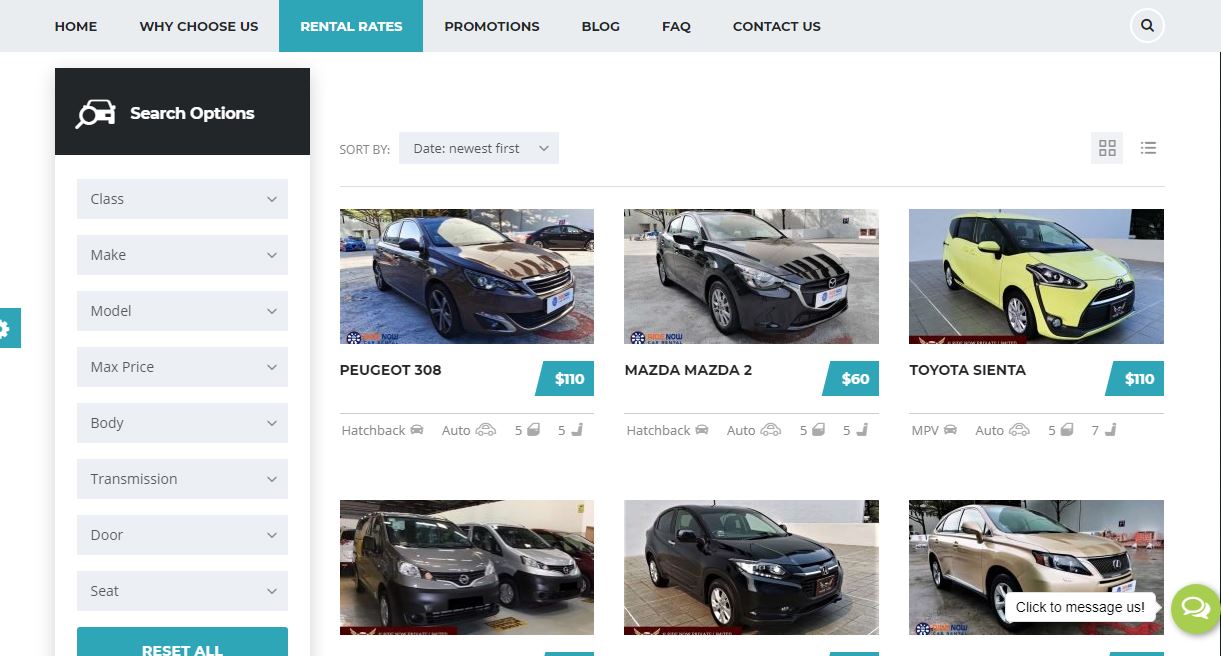
Task: Click the Mazda 2 Auto transmission icon
Action: pos(771,430)
